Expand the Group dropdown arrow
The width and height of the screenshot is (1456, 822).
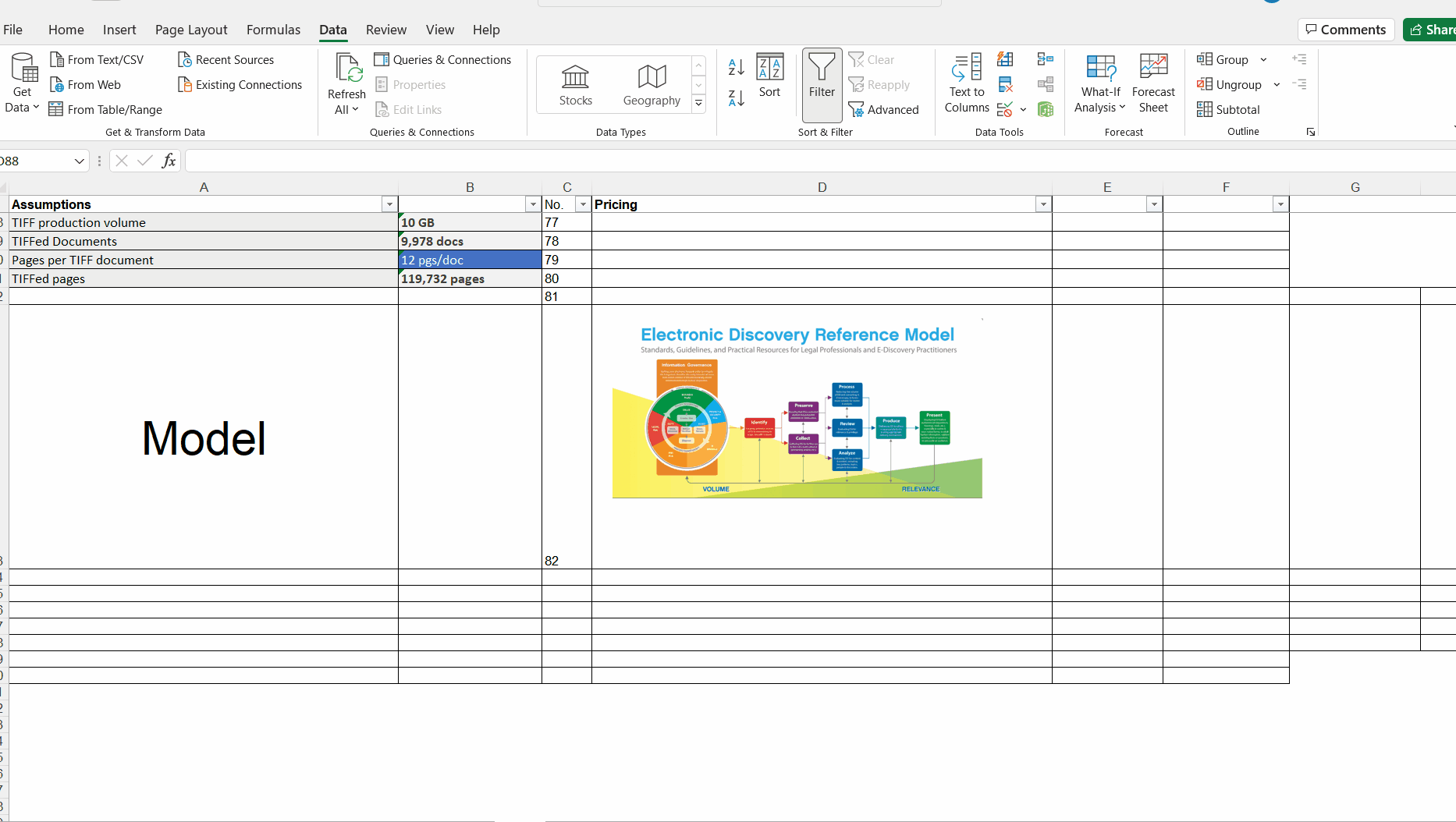coord(1263,60)
